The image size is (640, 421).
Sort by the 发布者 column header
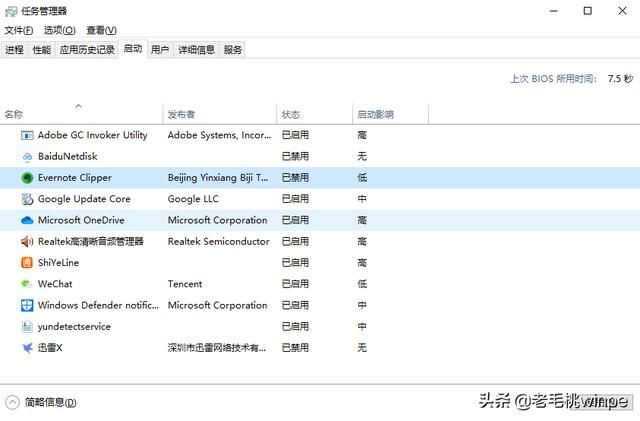point(220,114)
